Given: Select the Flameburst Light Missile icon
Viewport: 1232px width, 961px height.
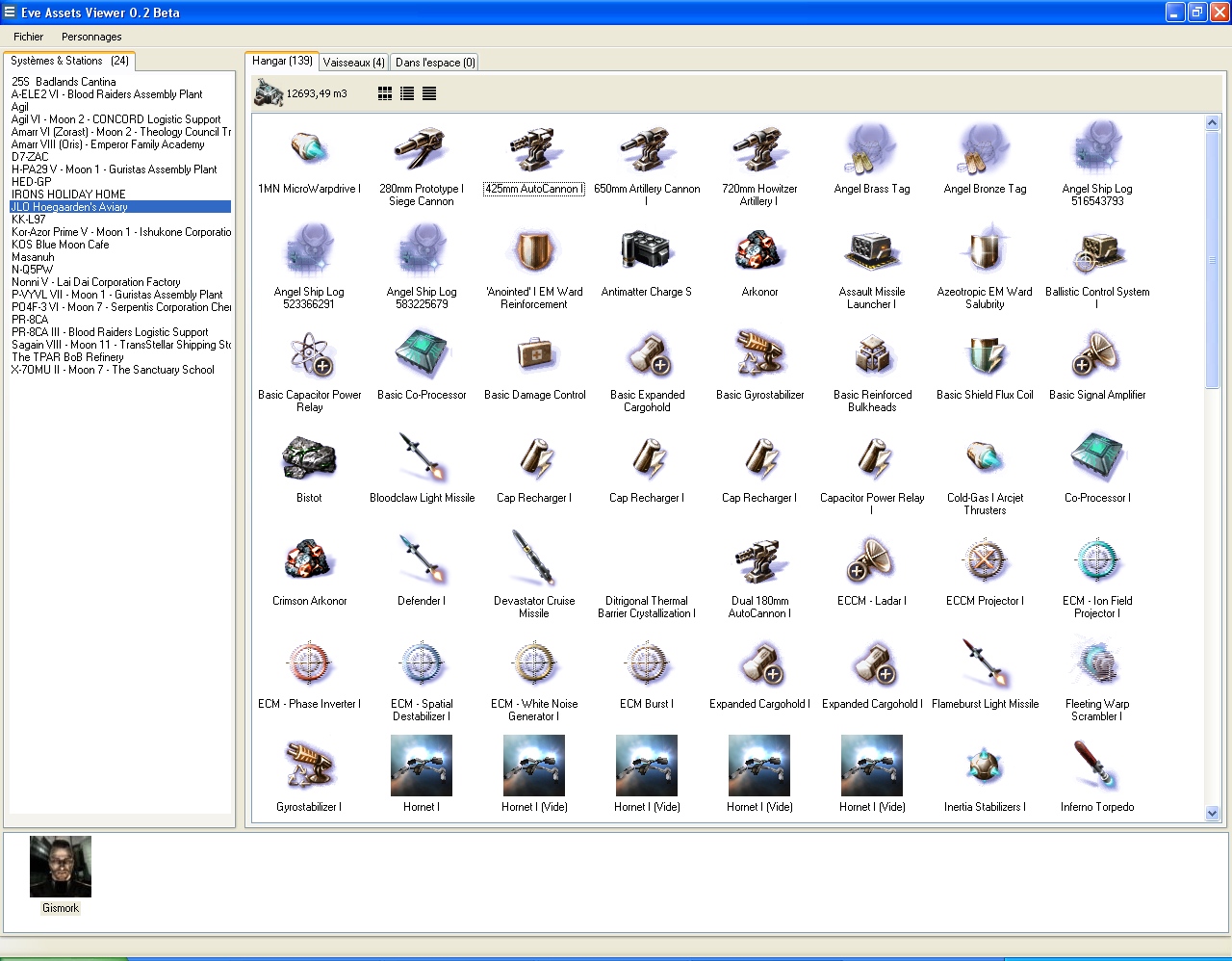Looking at the screenshot, I should [x=985, y=664].
